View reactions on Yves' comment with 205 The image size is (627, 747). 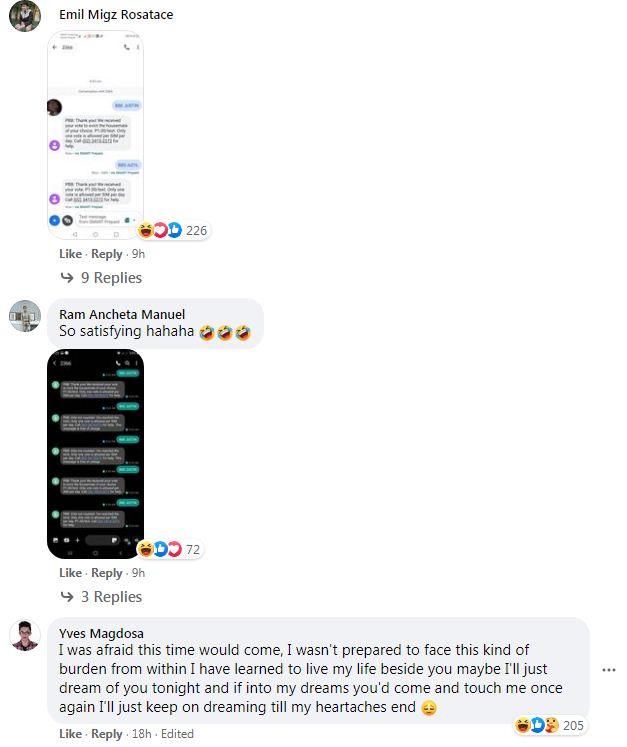549,725
